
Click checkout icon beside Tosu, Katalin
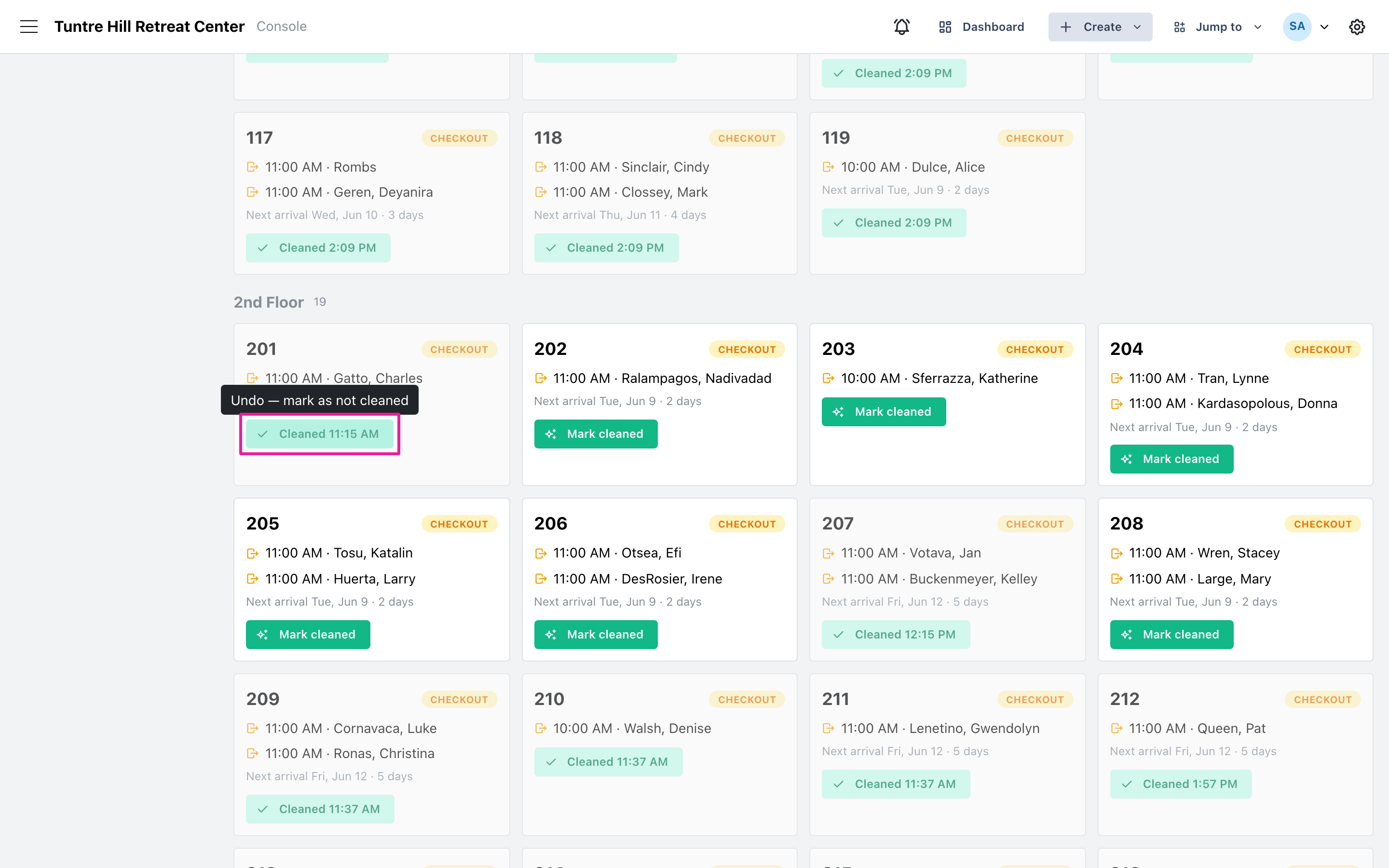[253, 553]
